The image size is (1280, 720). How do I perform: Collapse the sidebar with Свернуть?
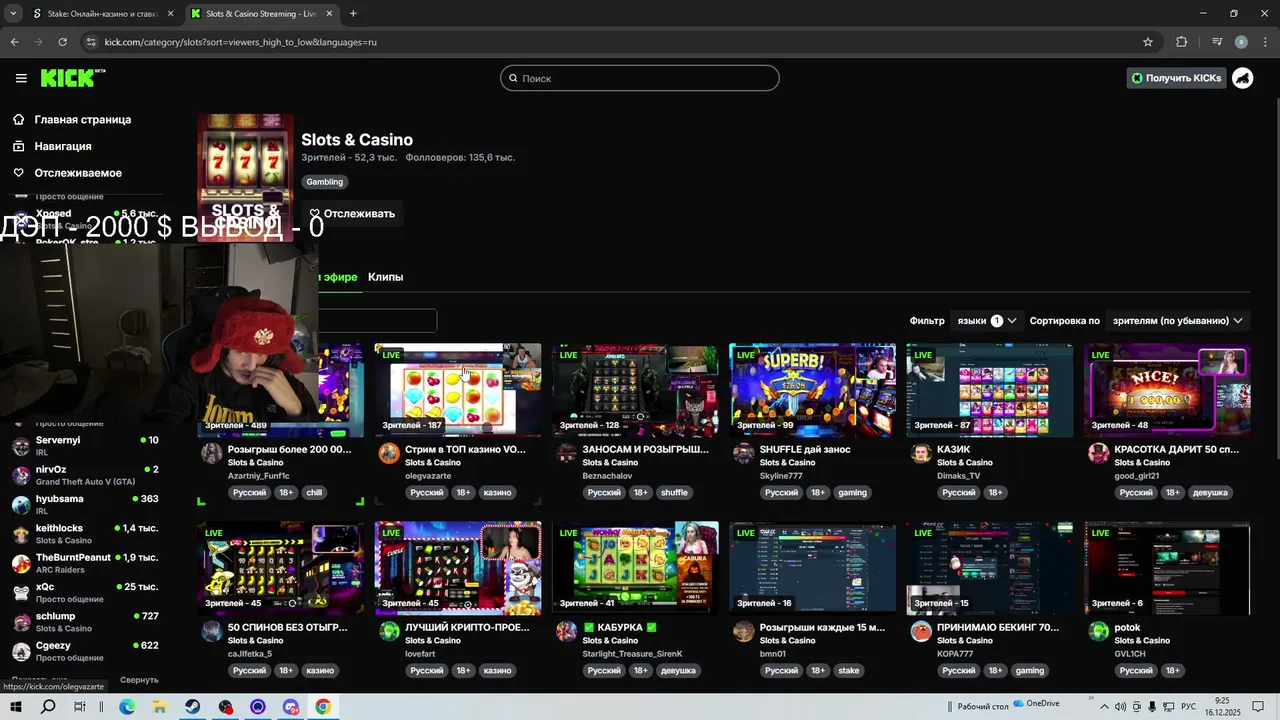point(139,680)
